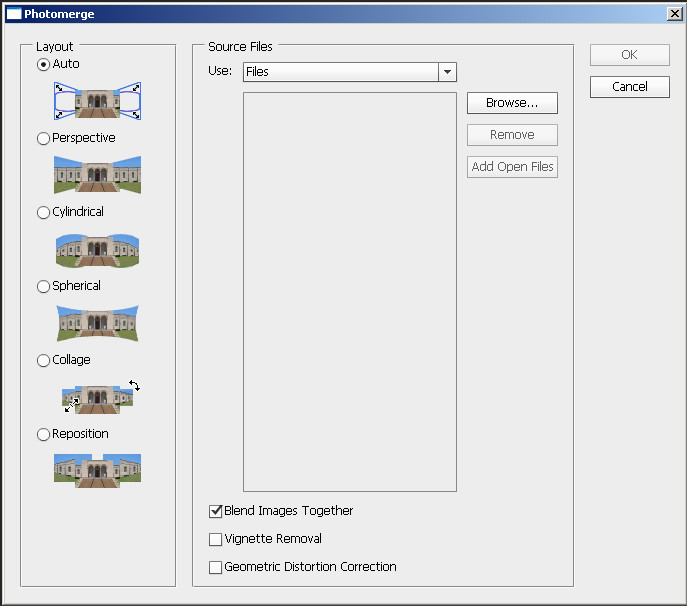This screenshot has width=687, height=606.
Task: Click the Photomerge title bar window icon
Action: click(14, 14)
